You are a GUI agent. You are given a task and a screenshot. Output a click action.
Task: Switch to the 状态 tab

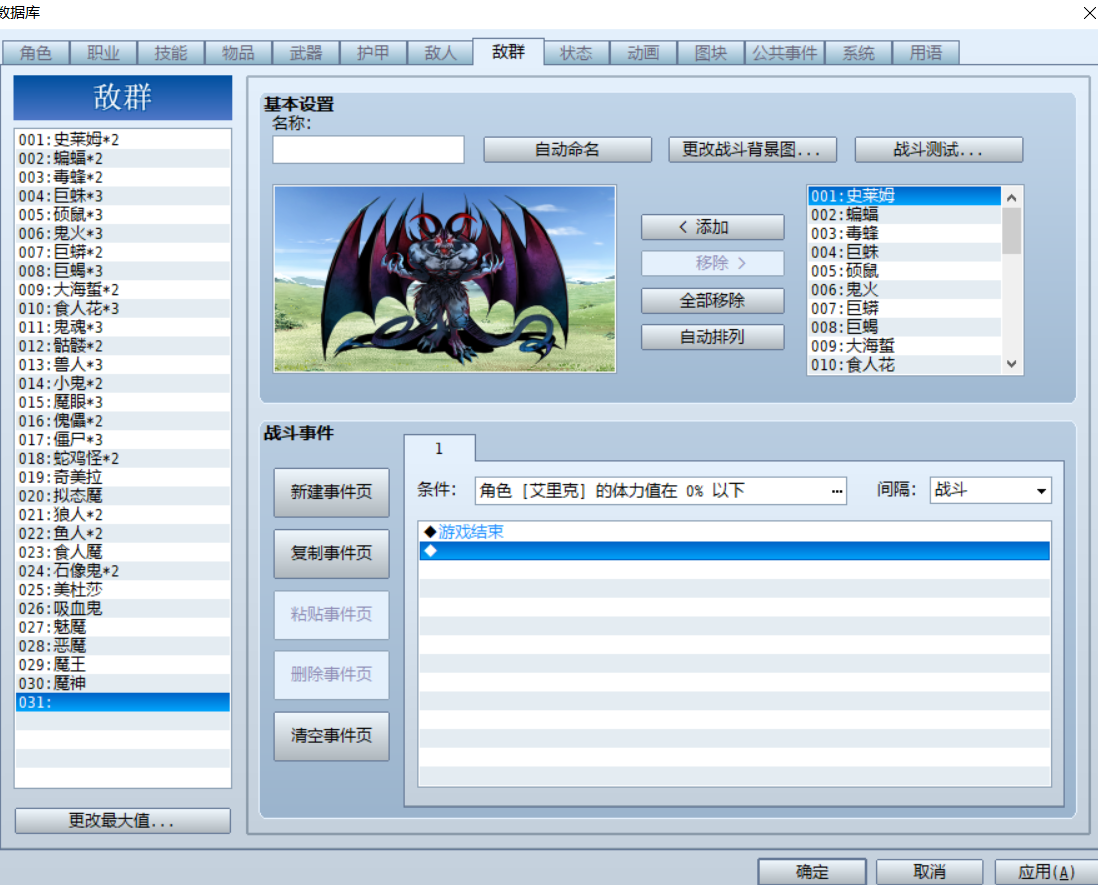[x=576, y=53]
